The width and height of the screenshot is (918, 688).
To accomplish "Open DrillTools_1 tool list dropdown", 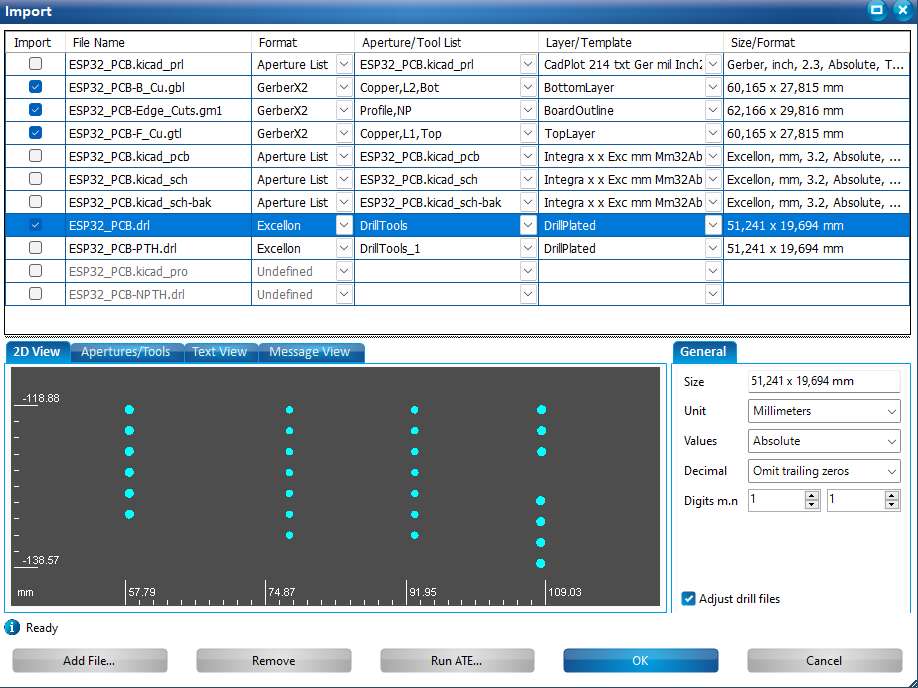I will 527,248.
